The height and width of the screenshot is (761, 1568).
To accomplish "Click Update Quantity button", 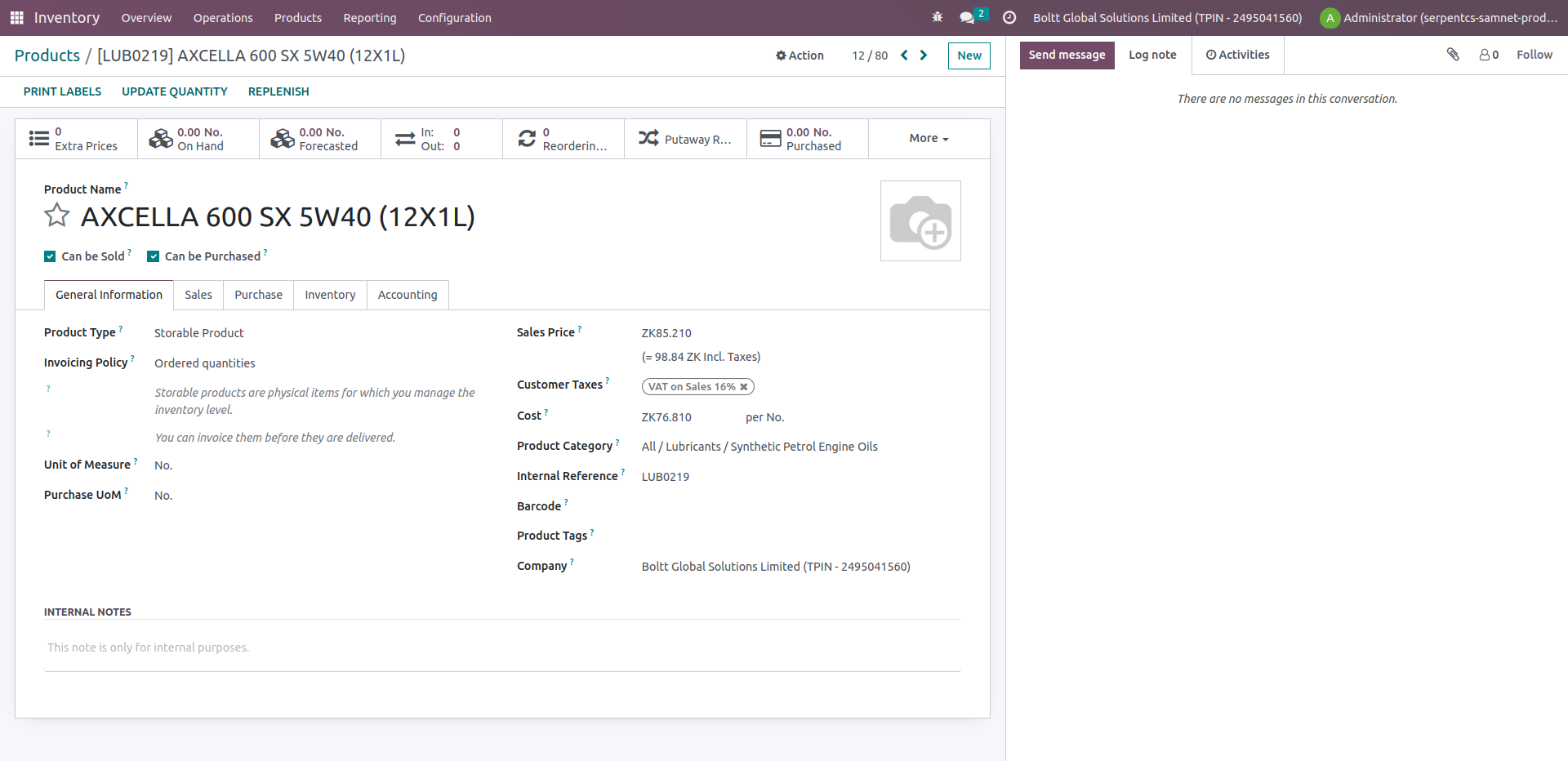I will (x=174, y=91).
